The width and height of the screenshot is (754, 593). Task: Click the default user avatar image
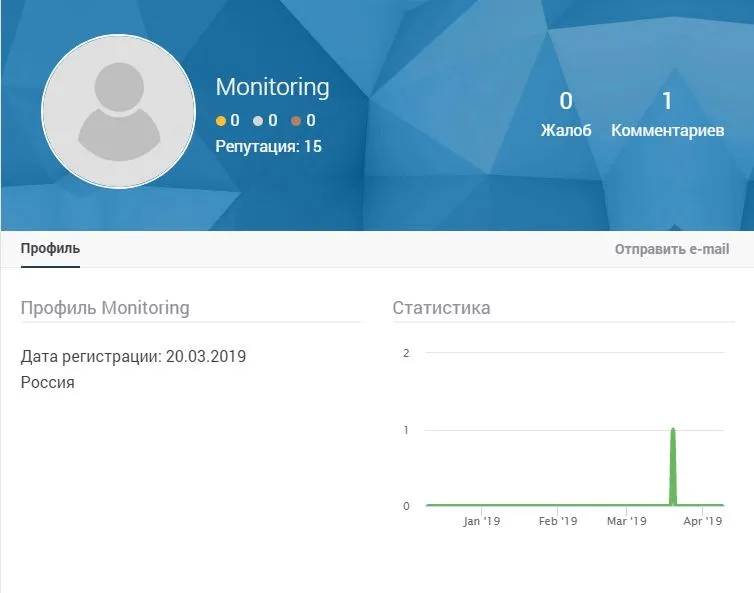coord(119,111)
